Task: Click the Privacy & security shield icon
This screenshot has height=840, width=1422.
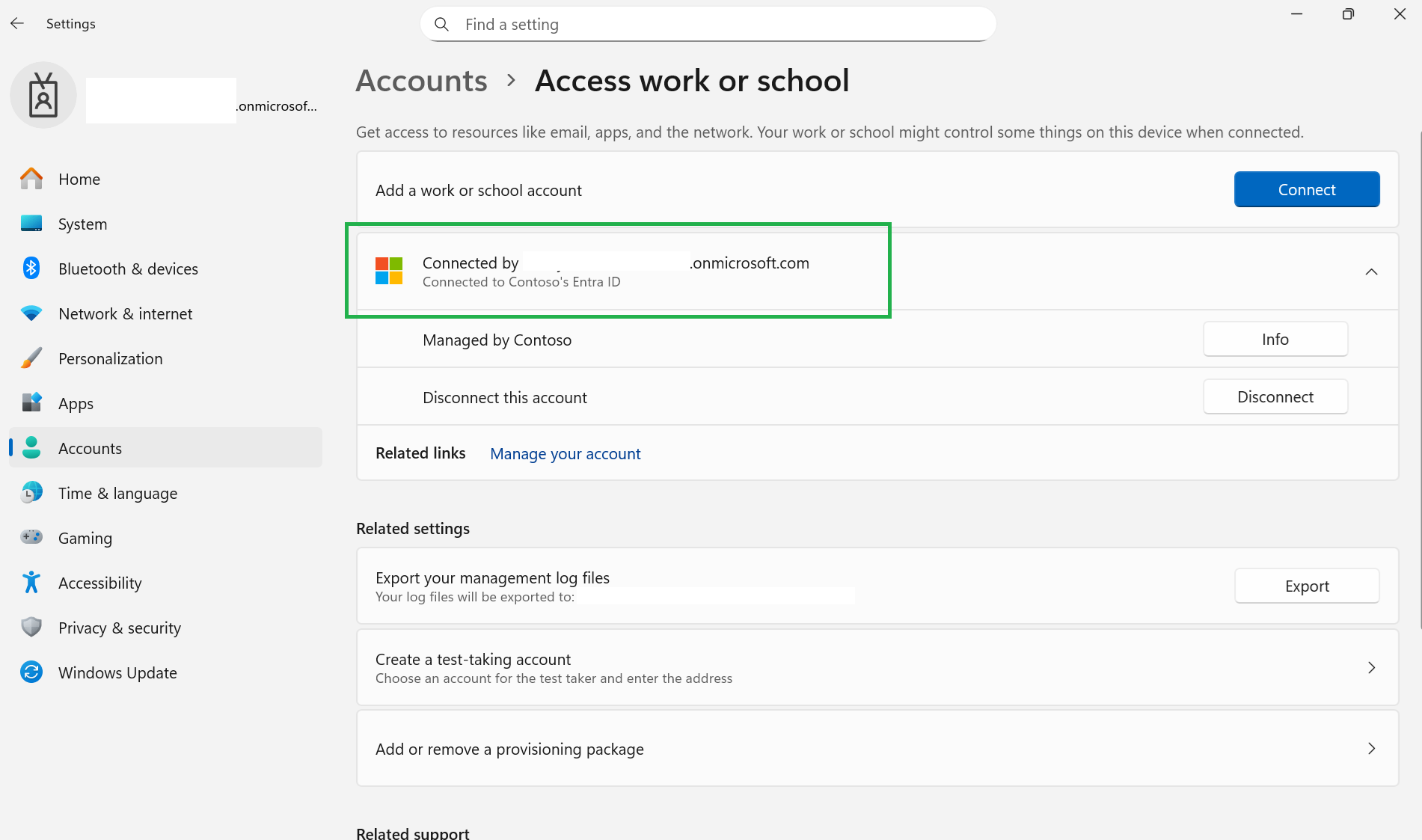Action: pyautogui.click(x=31, y=628)
